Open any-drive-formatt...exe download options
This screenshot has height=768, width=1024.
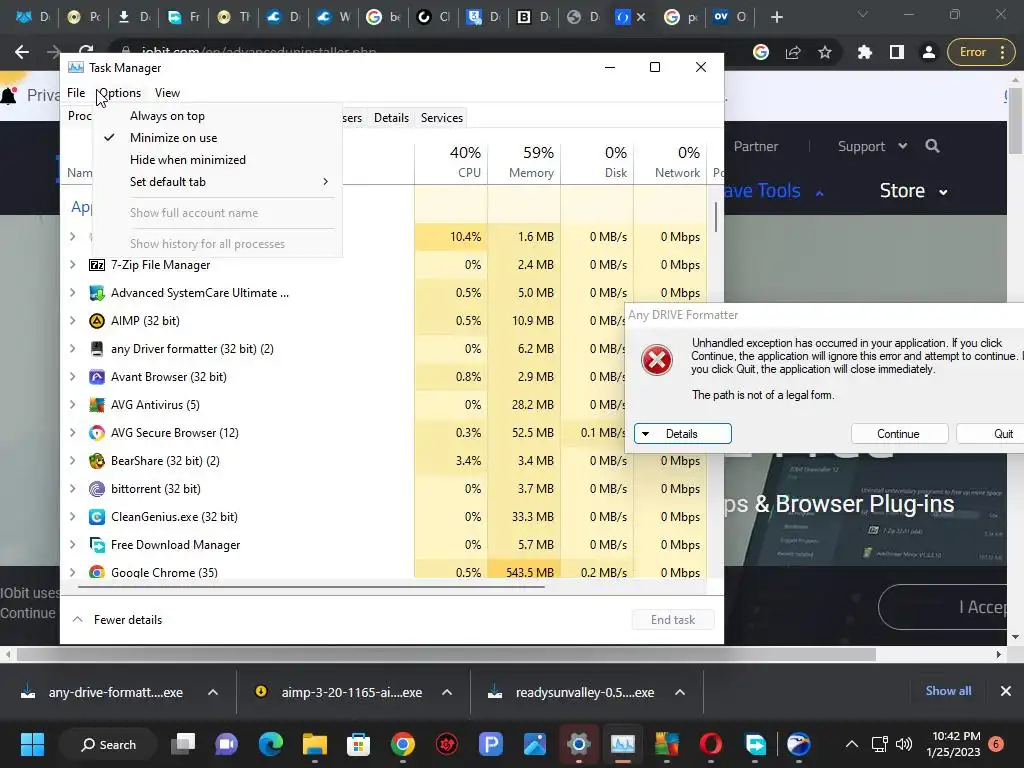213,692
